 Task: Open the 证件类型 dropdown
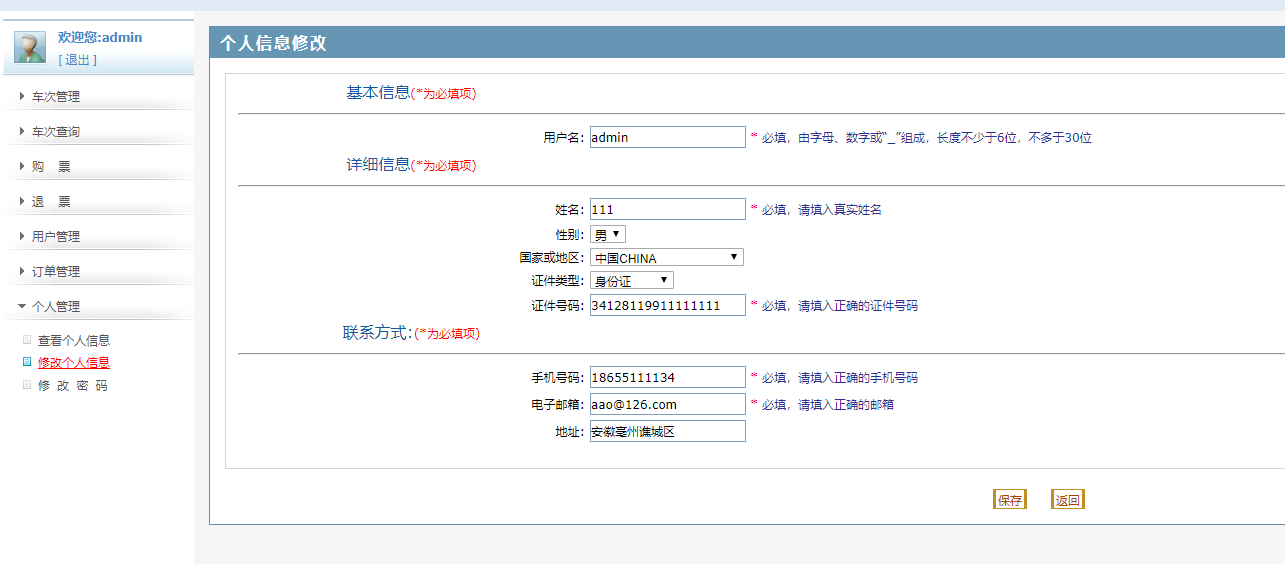[632, 280]
